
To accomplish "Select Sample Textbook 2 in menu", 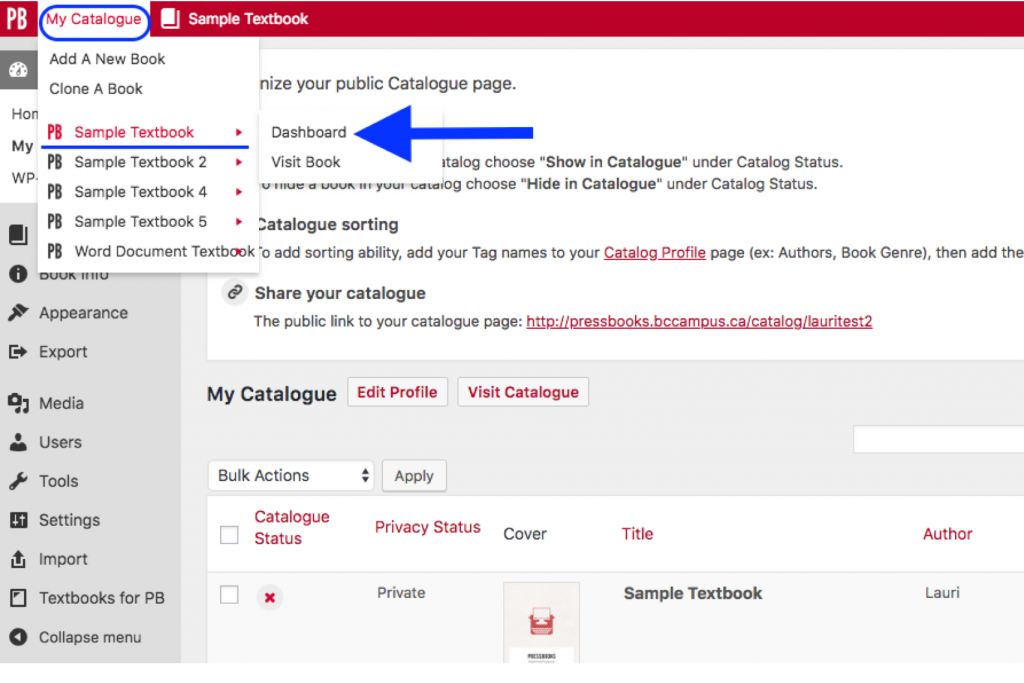I will pyautogui.click(x=140, y=162).
